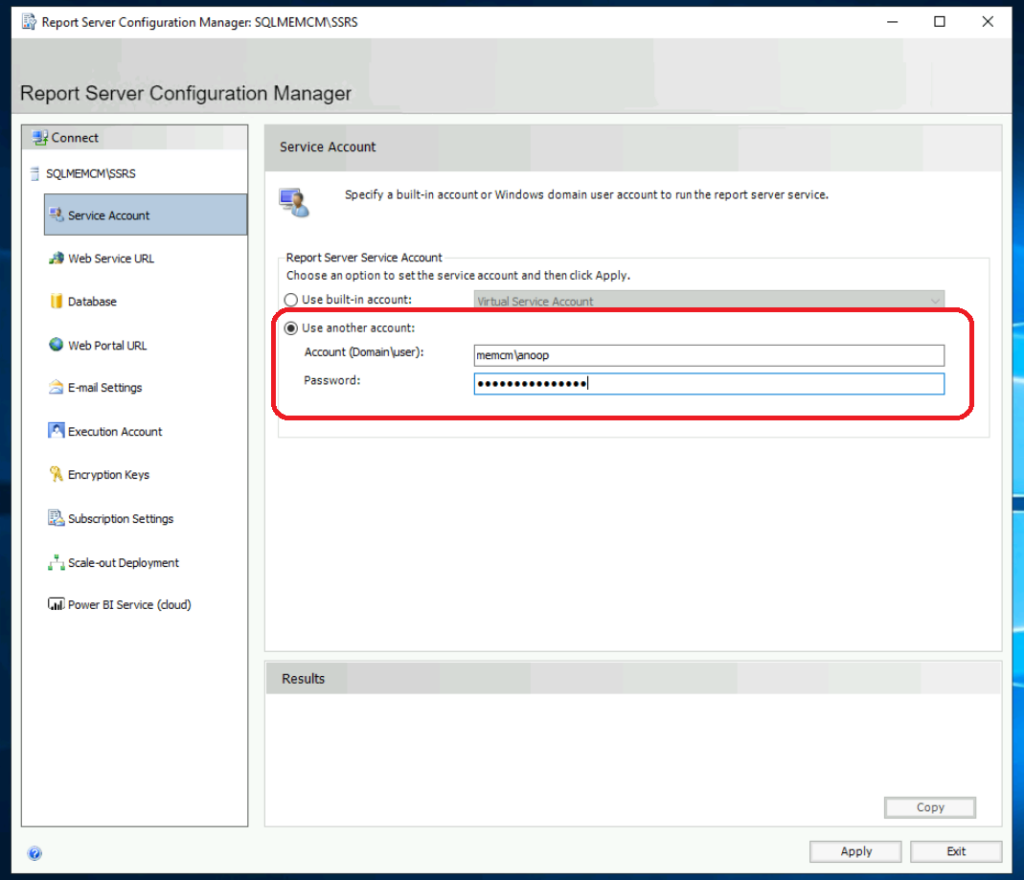The height and width of the screenshot is (880, 1024).
Task: Click the 'Report Server Service Account' group label
Action: click(x=364, y=257)
